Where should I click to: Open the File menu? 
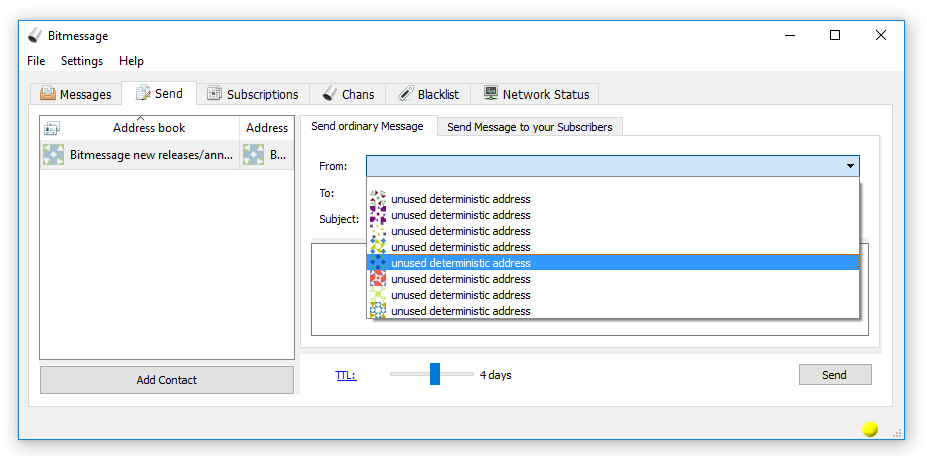coord(36,61)
